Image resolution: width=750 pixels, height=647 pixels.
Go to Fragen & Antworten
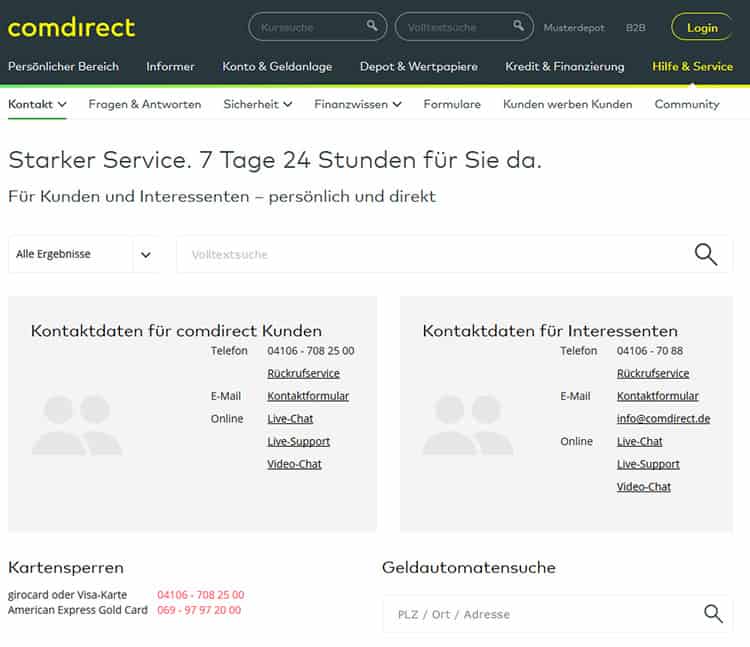145,104
